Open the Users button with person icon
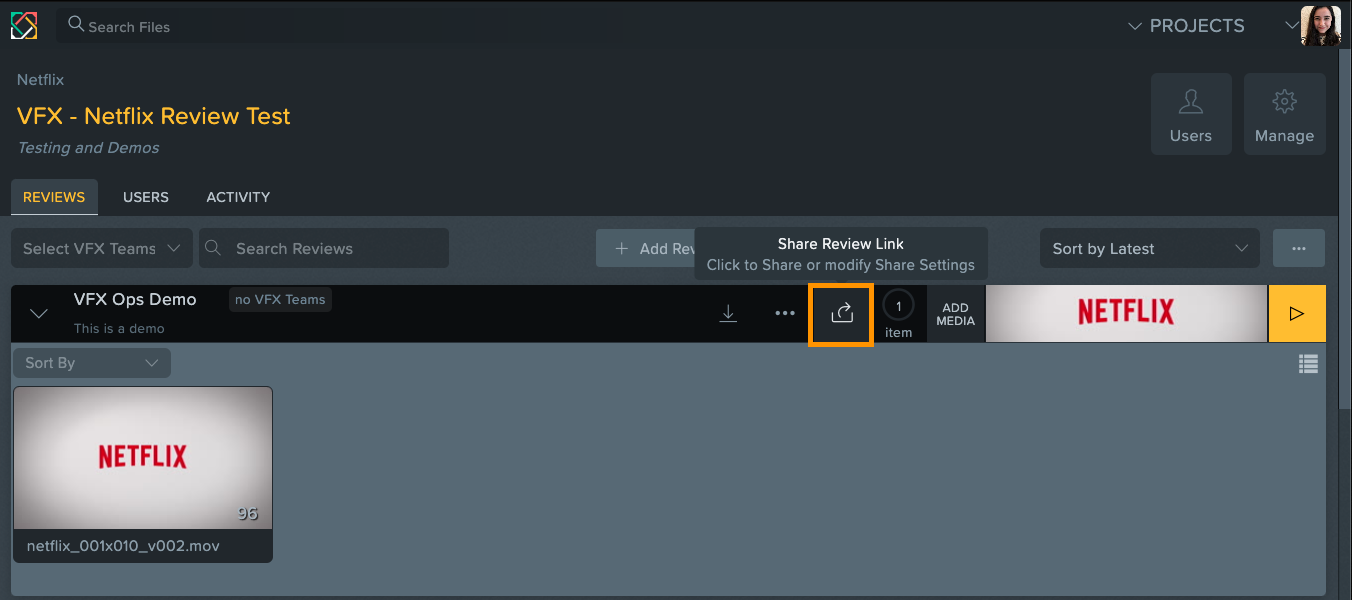This screenshot has width=1352, height=600. (x=1190, y=114)
